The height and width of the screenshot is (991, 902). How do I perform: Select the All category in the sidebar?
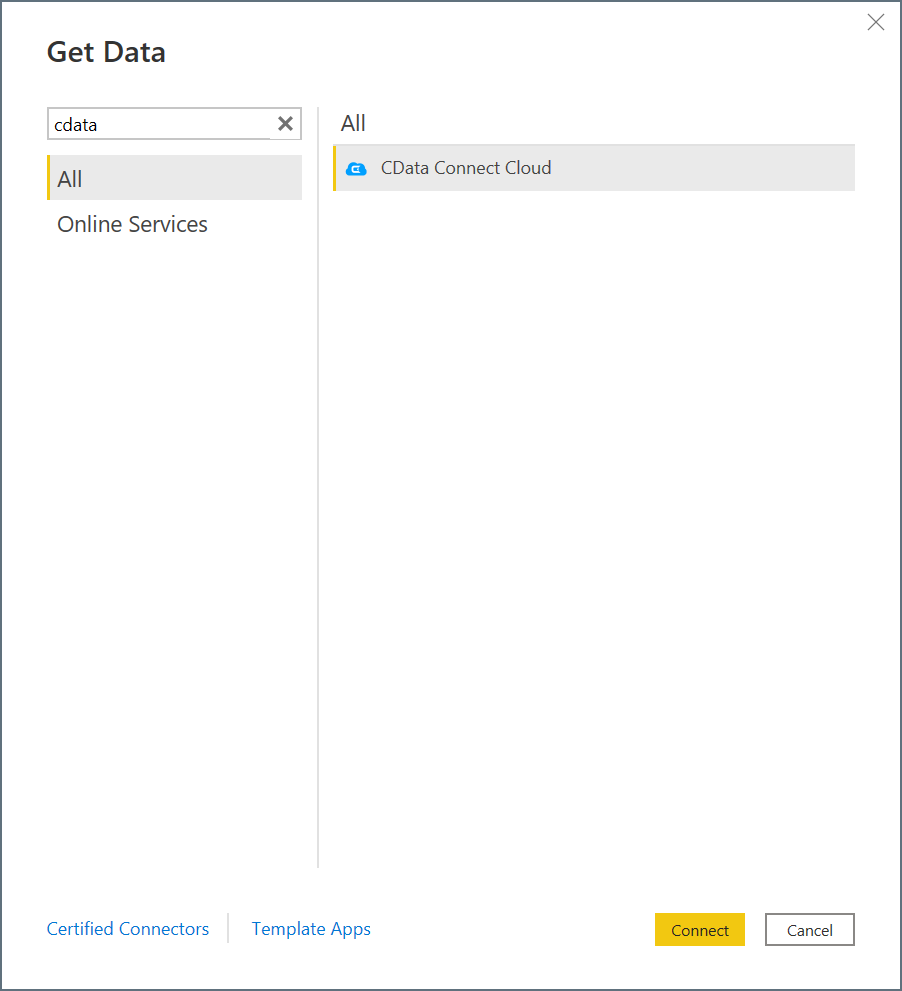tap(70, 178)
